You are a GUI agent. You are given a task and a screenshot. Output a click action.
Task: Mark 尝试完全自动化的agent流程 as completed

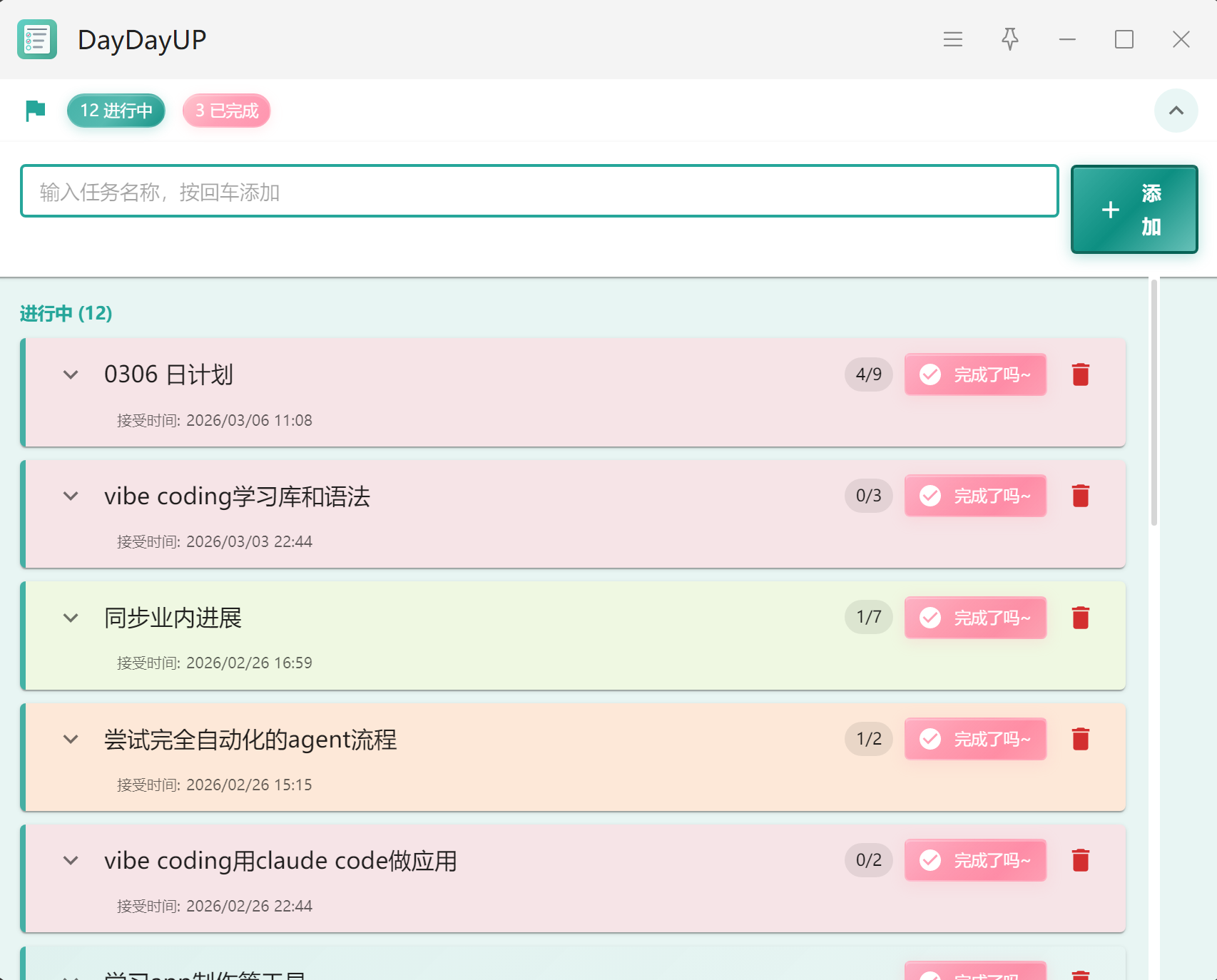pyautogui.click(x=974, y=739)
